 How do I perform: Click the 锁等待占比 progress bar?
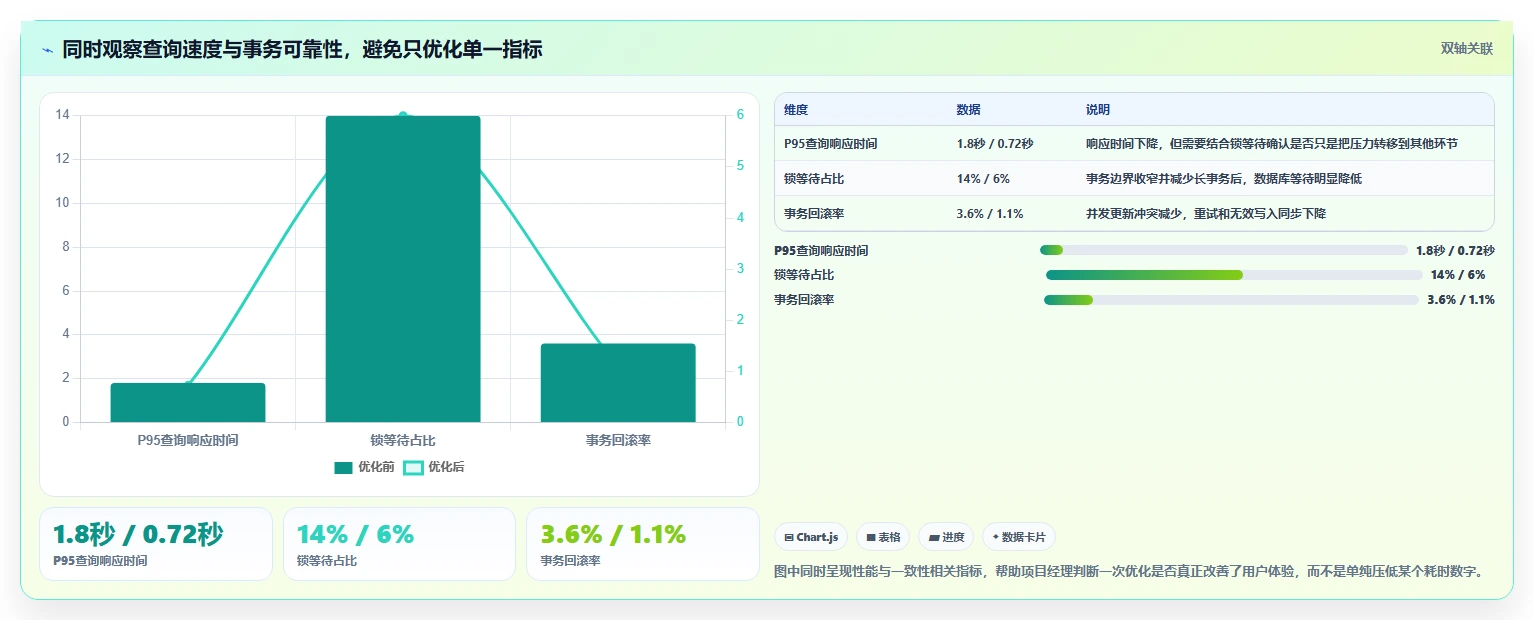(x=1234, y=275)
